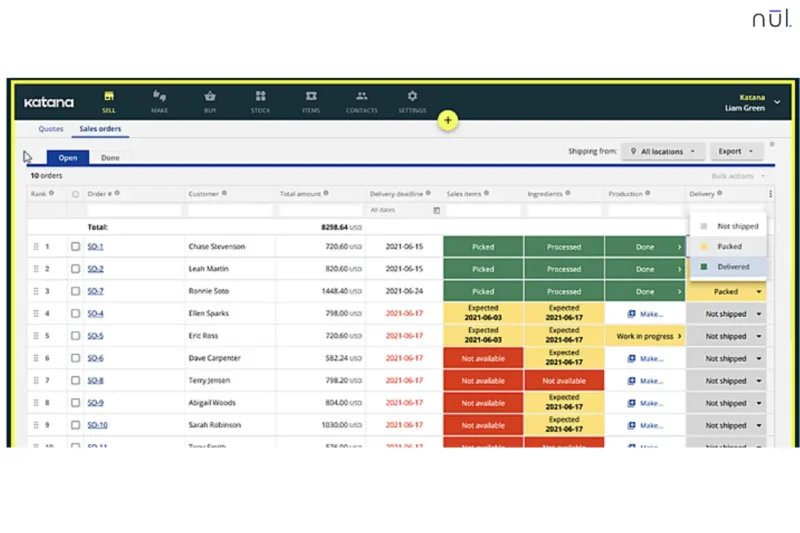Choose Delivered in delivery status menu

pos(729,267)
